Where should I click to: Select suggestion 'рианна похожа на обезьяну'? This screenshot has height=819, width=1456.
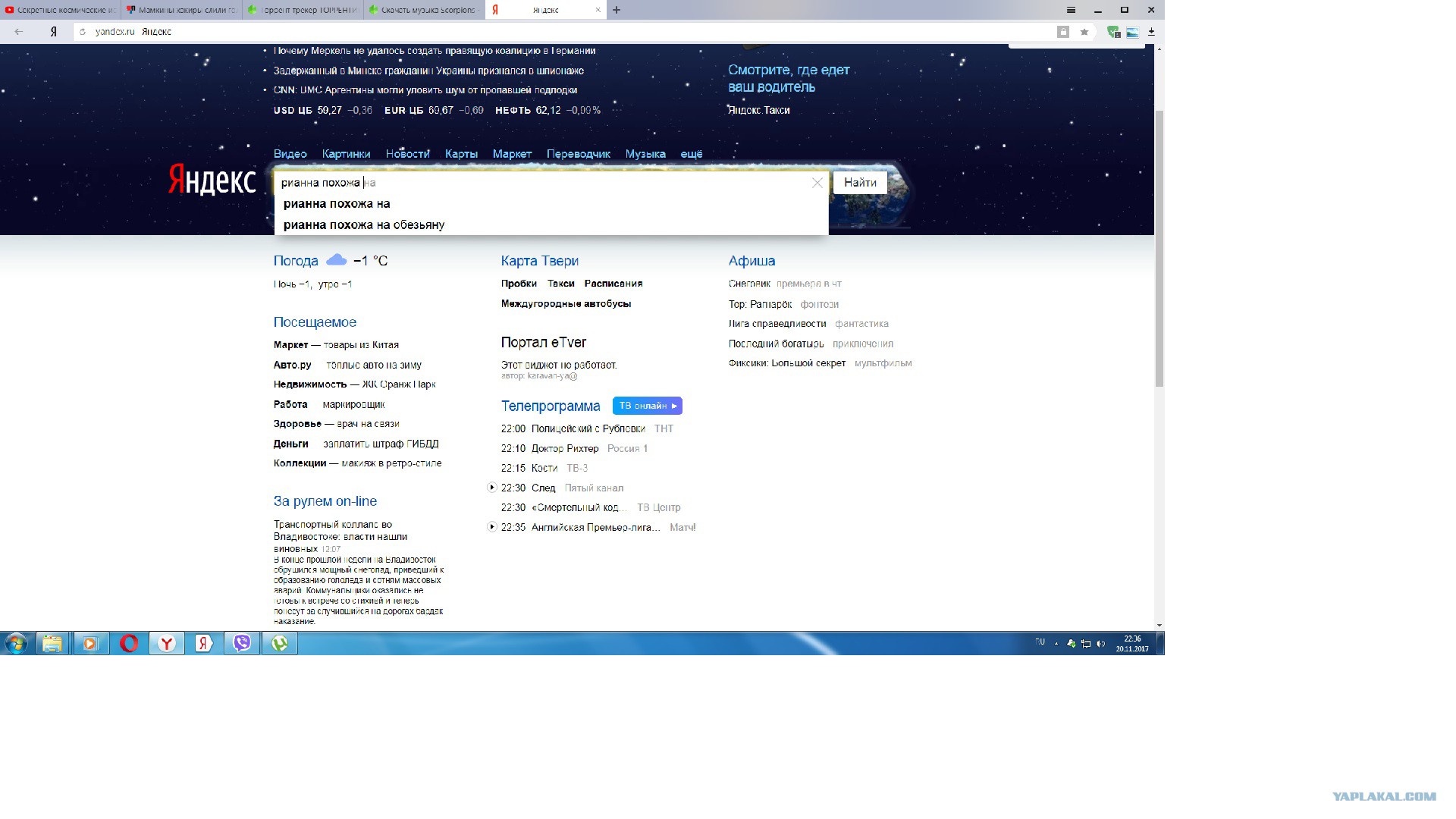[x=551, y=224]
